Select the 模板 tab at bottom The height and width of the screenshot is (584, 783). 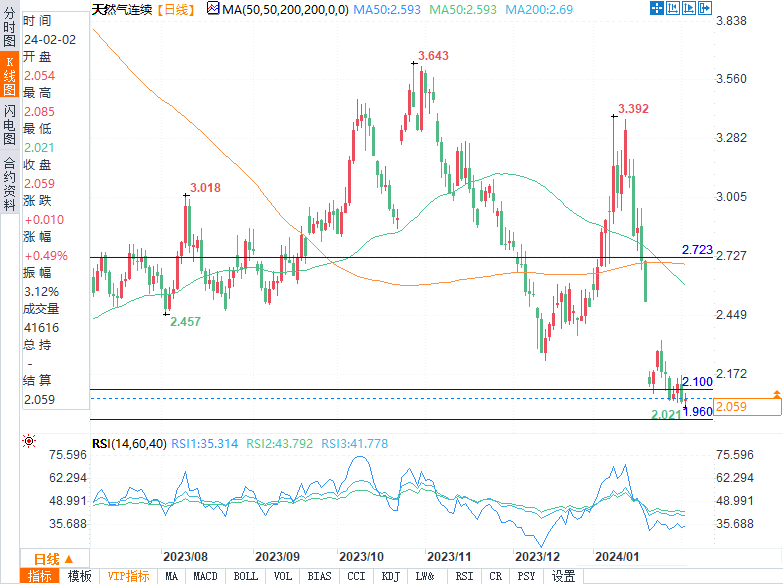[x=80, y=576]
